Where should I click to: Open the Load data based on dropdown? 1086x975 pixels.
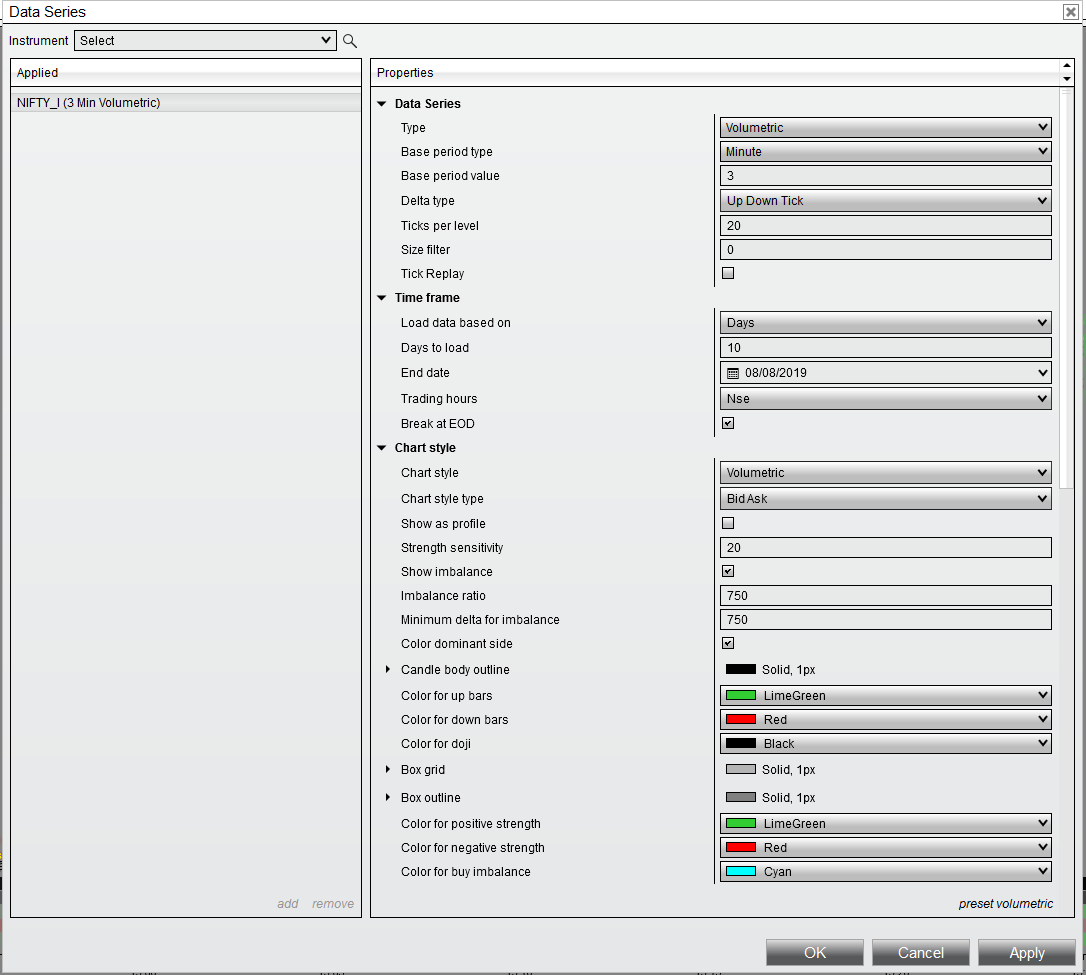coord(885,323)
